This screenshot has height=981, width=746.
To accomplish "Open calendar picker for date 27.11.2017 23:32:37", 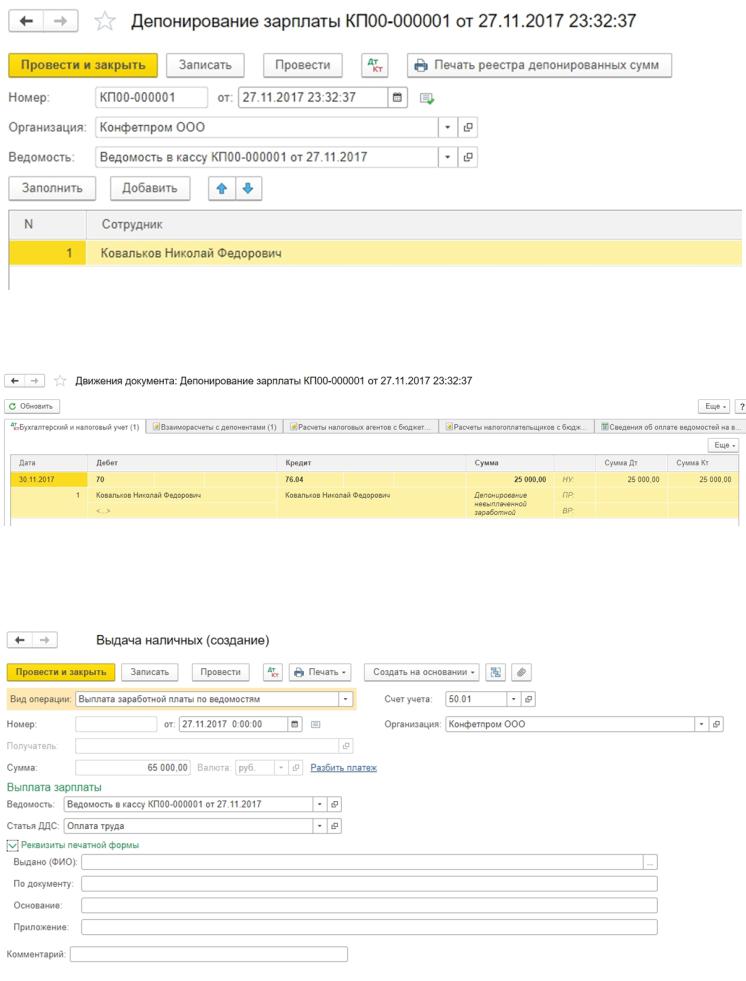I will [x=398, y=98].
